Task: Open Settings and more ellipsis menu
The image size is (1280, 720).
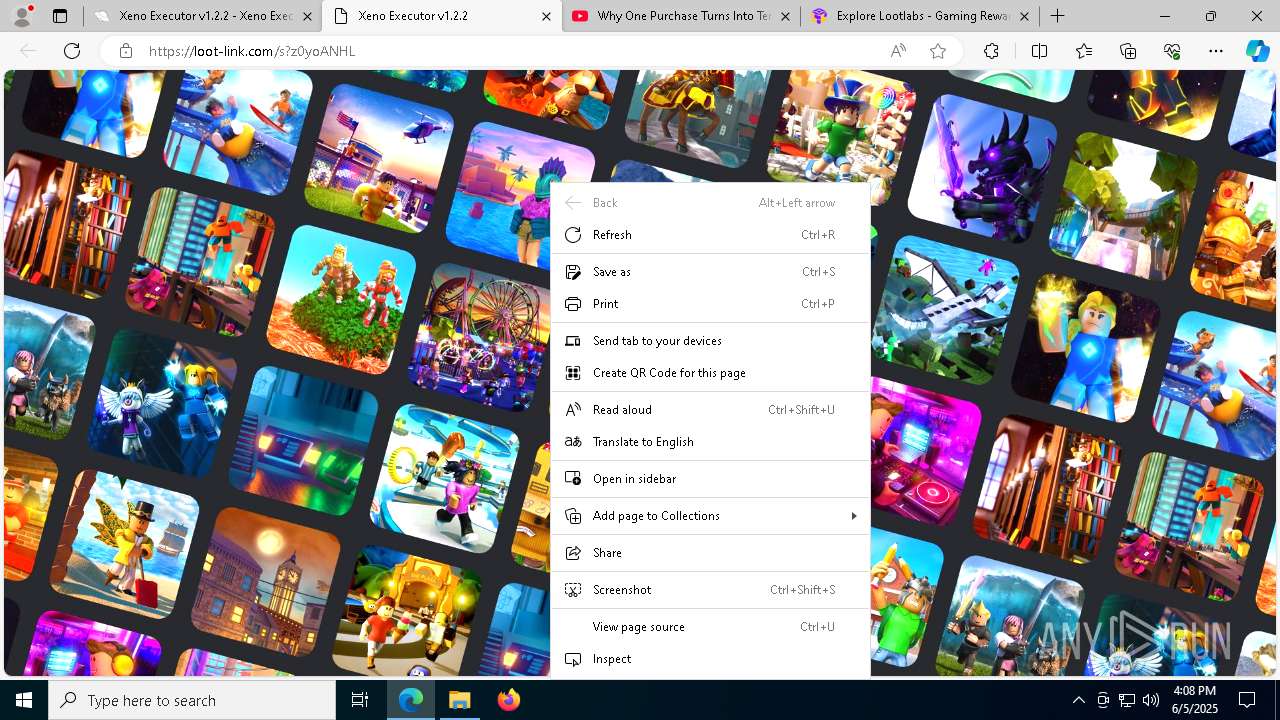Action: 1216,51
